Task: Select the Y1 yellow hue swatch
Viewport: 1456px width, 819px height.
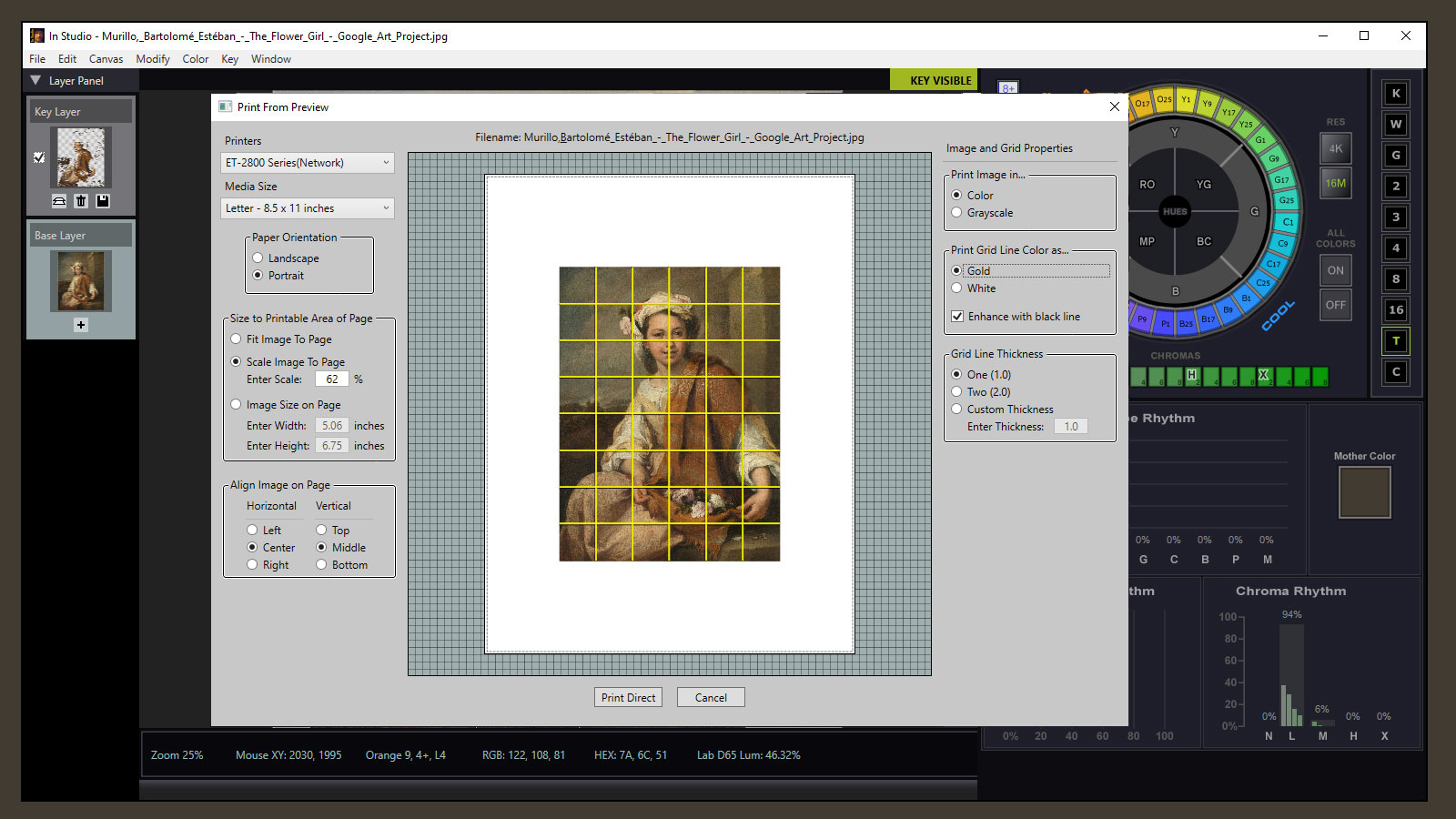Action: point(1186,99)
